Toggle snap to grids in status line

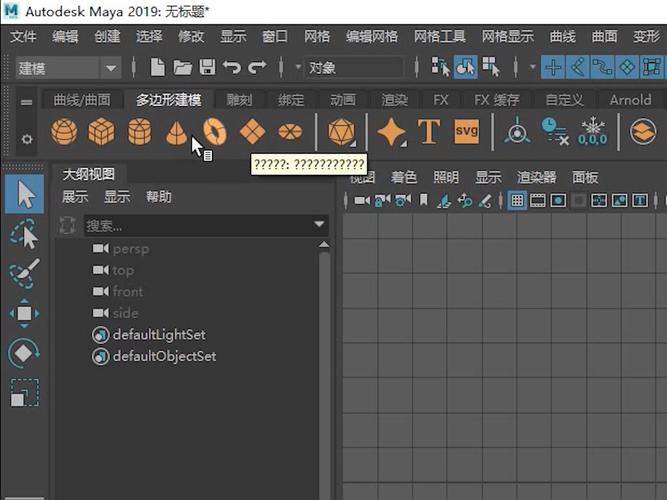click(x=552, y=67)
